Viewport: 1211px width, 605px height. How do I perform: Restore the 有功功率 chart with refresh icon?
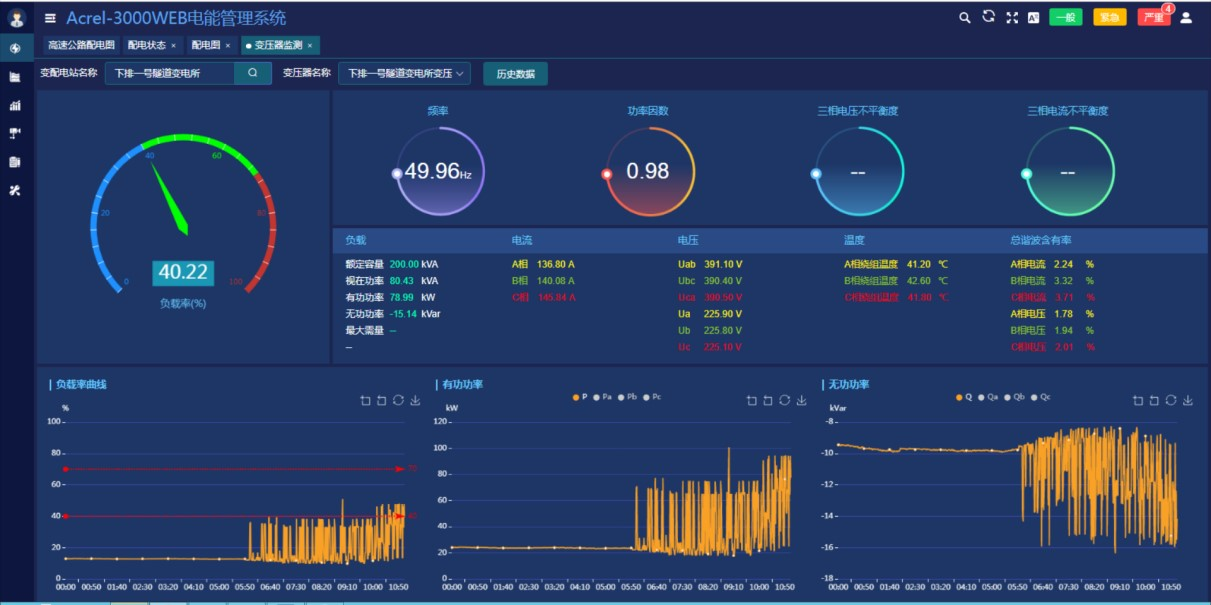[x=785, y=401]
